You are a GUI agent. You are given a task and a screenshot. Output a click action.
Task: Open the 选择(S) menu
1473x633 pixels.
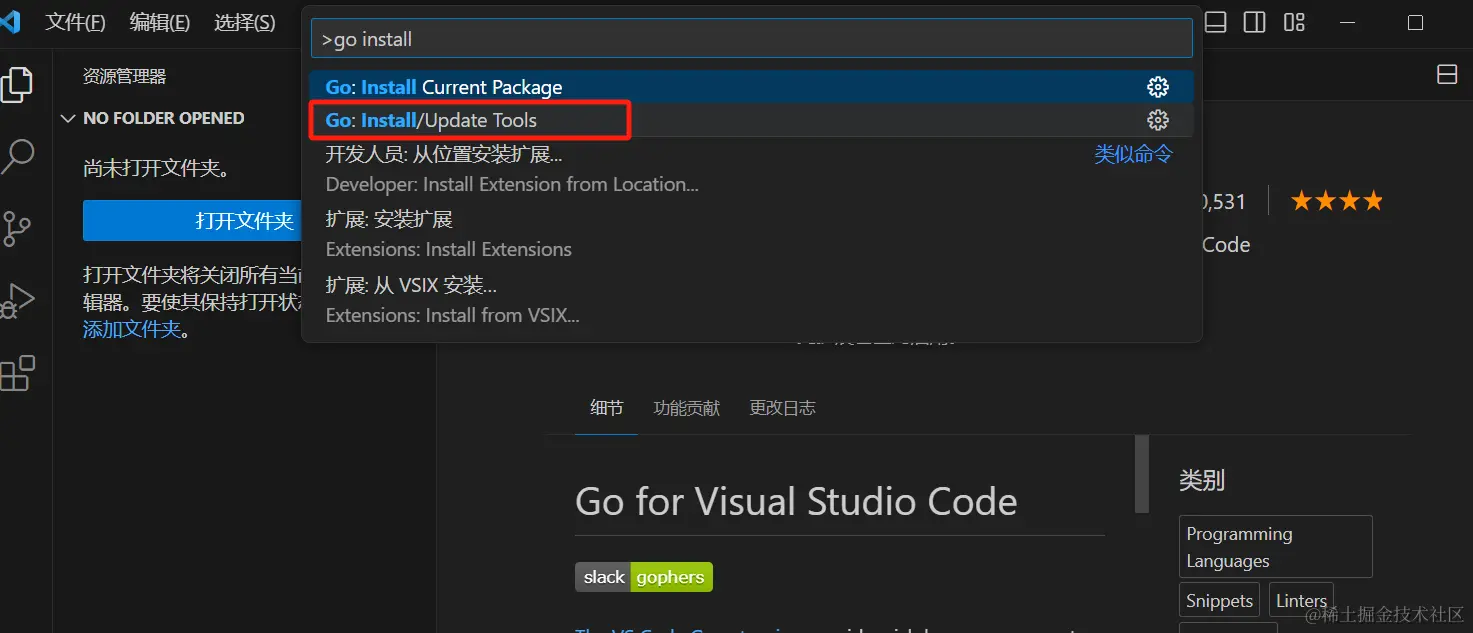point(245,22)
